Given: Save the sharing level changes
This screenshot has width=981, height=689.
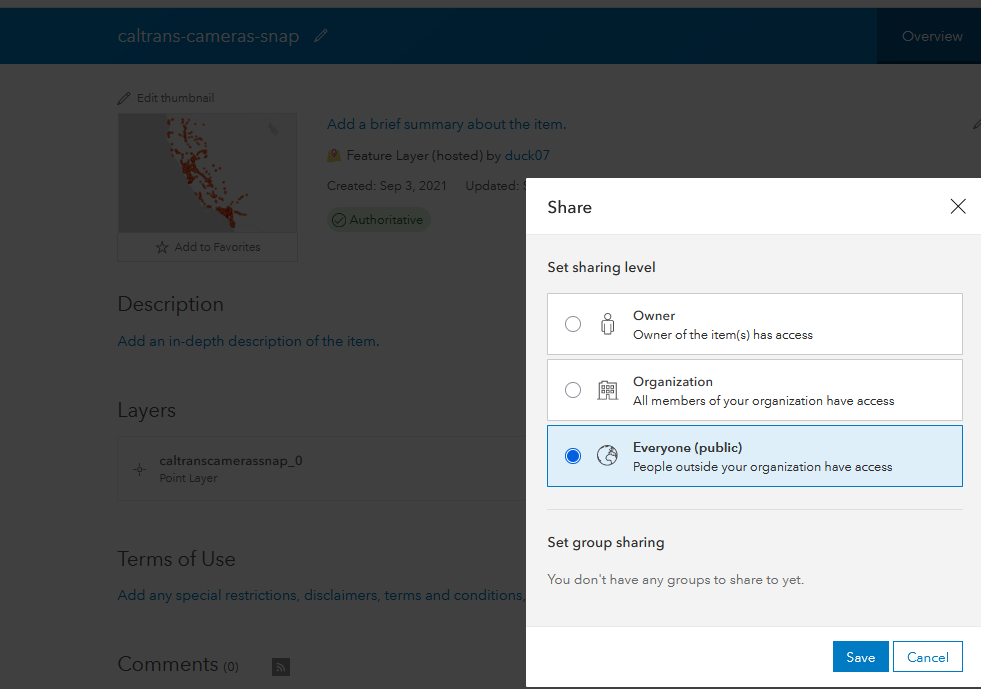Looking at the screenshot, I should [x=860, y=657].
